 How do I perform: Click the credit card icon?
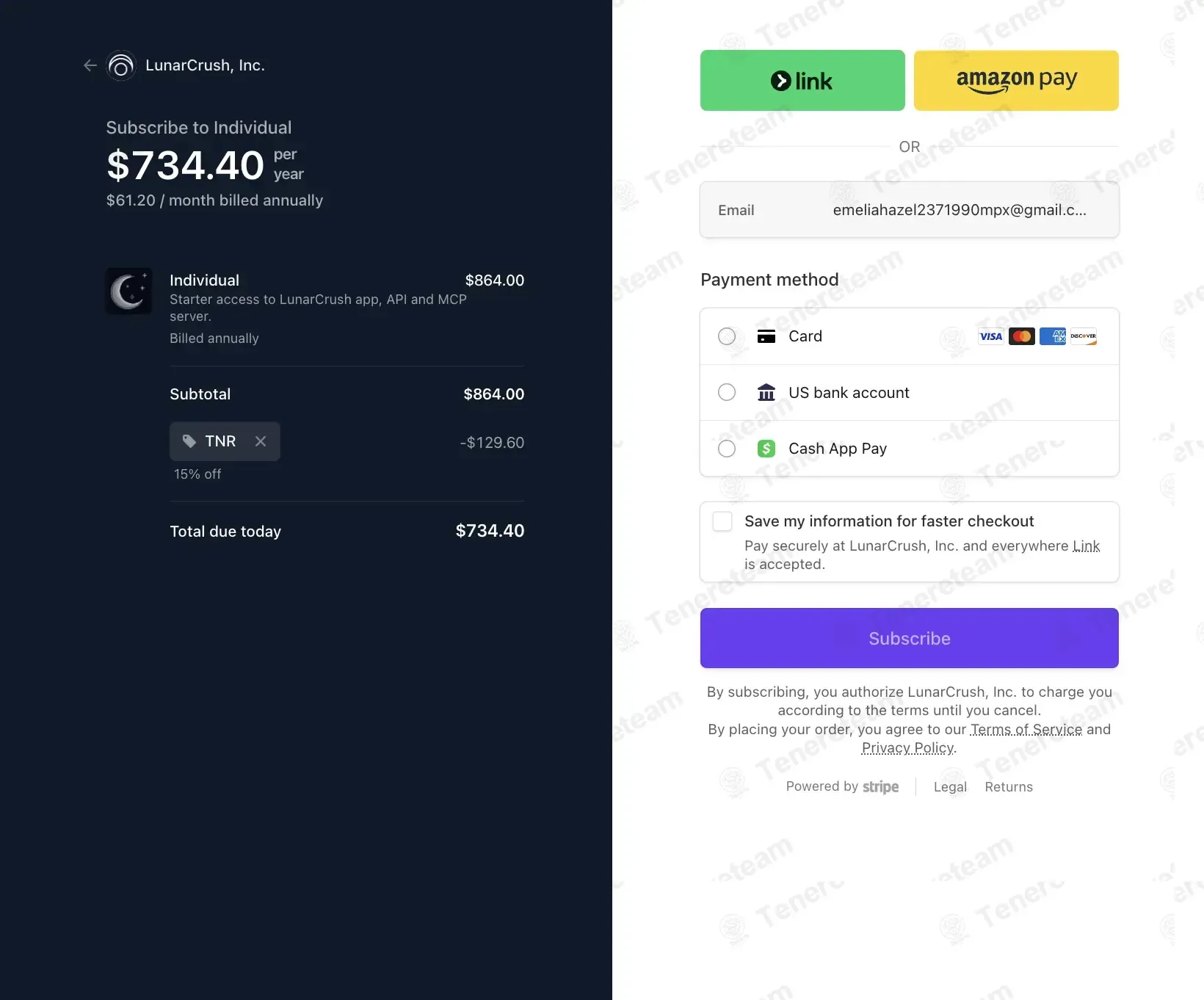click(x=766, y=336)
